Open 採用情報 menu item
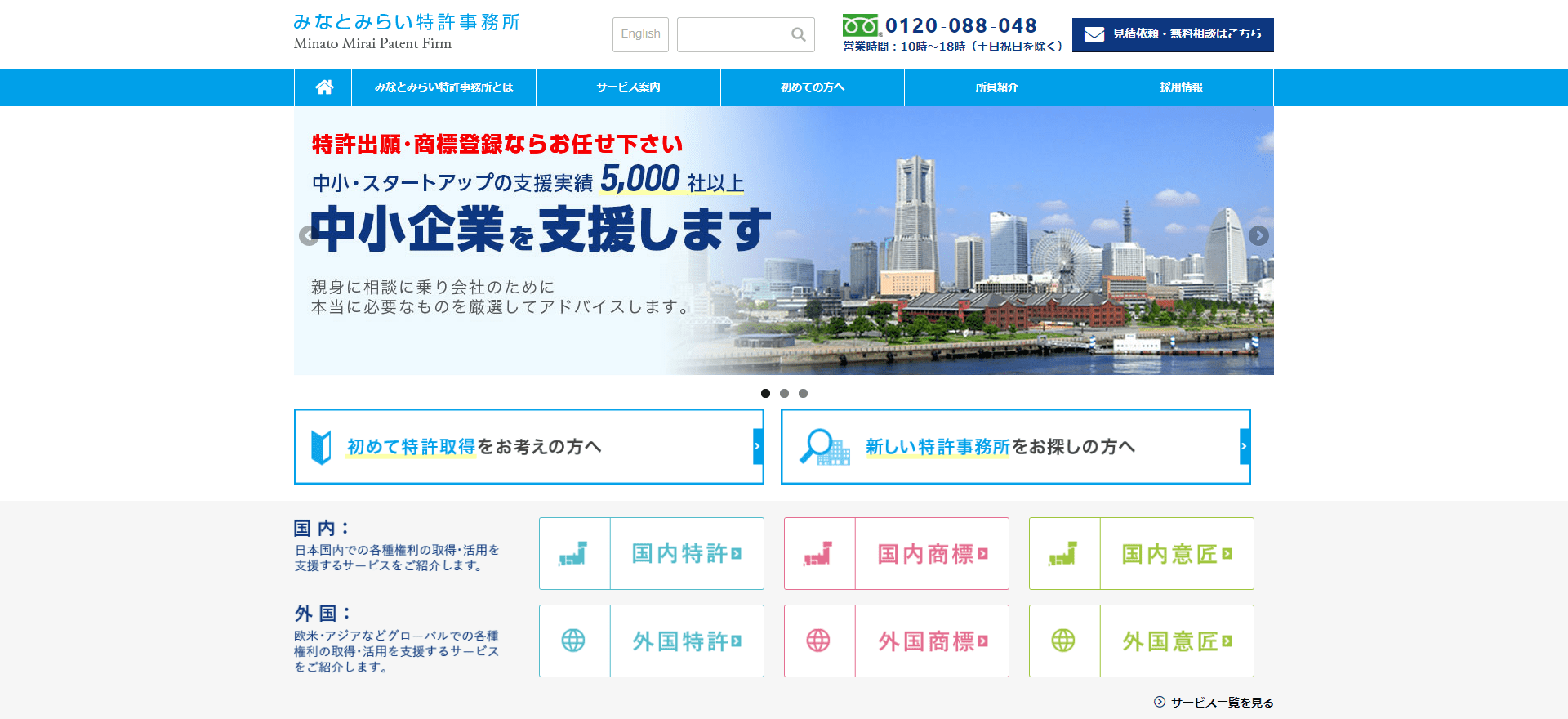1568x719 pixels. tap(1181, 87)
